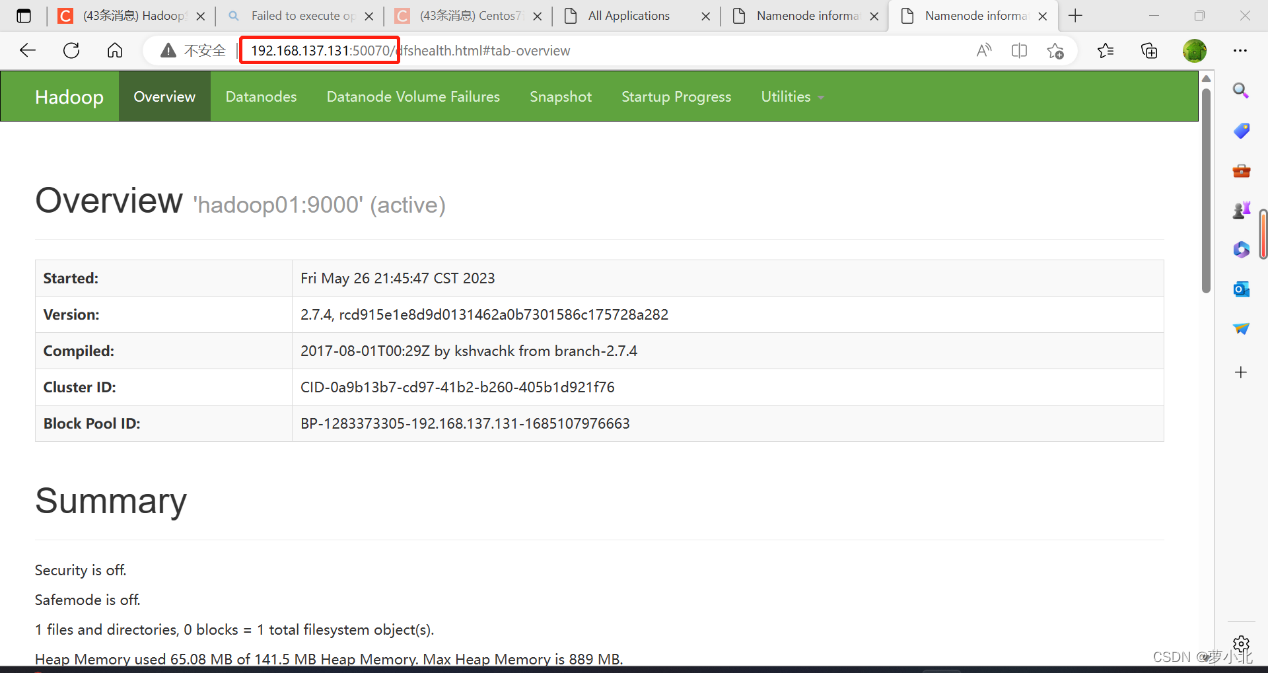Click the 'Cluster ID:' row label
The height and width of the screenshot is (673, 1268).
(78, 387)
